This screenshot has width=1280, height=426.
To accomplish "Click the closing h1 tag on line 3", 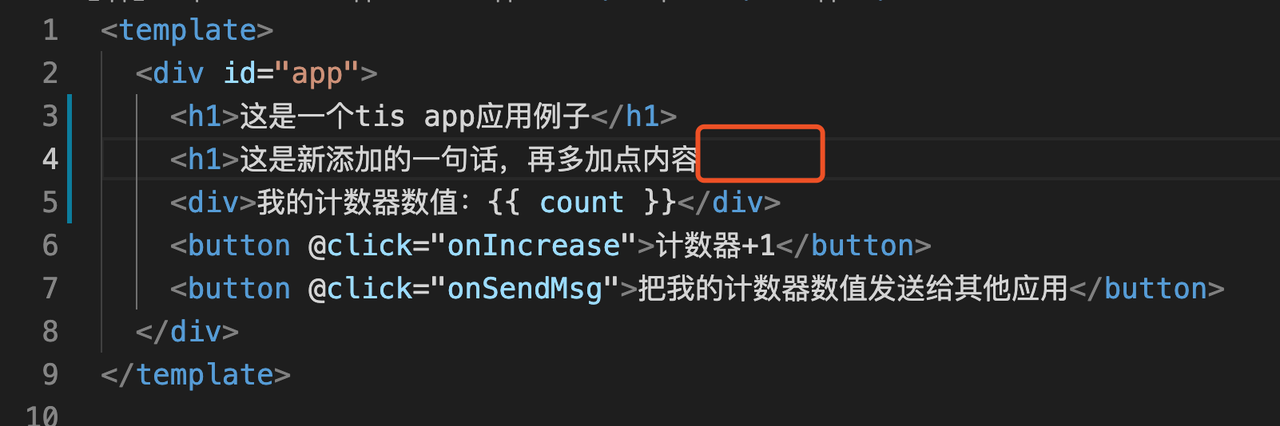I will click(634, 116).
